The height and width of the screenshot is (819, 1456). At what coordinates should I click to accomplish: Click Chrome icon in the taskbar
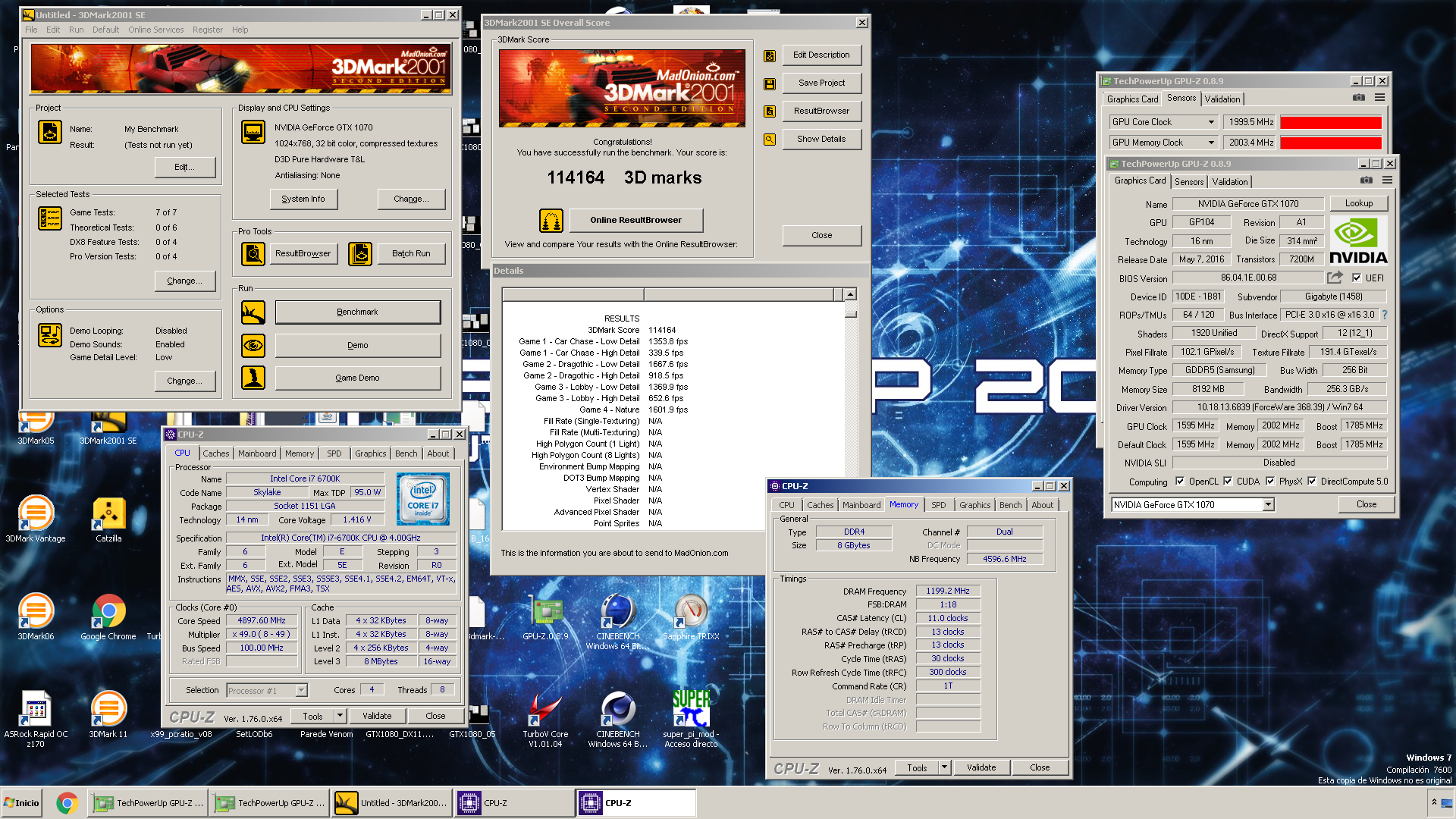pyautogui.click(x=67, y=803)
